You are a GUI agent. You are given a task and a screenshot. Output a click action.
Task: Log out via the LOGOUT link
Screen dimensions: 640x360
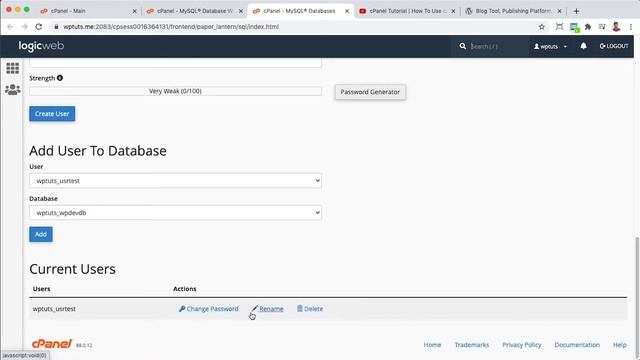[614, 46]
